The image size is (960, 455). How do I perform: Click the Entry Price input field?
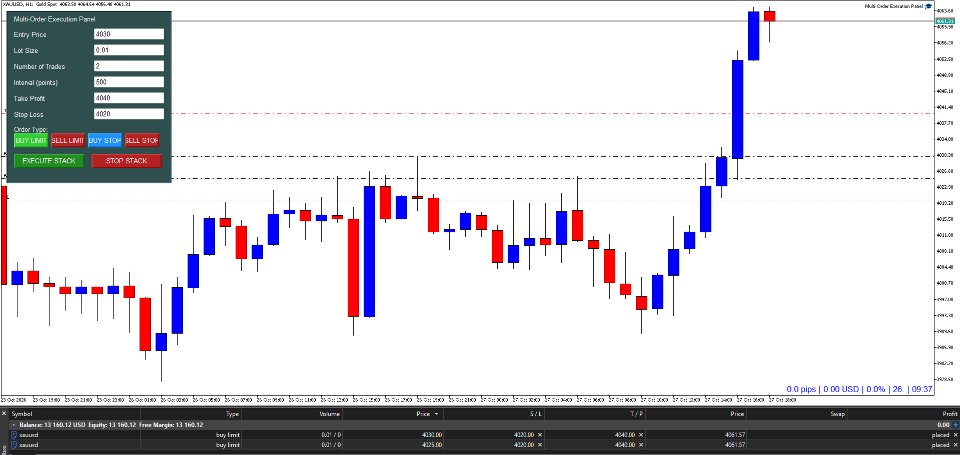point(129,34)
